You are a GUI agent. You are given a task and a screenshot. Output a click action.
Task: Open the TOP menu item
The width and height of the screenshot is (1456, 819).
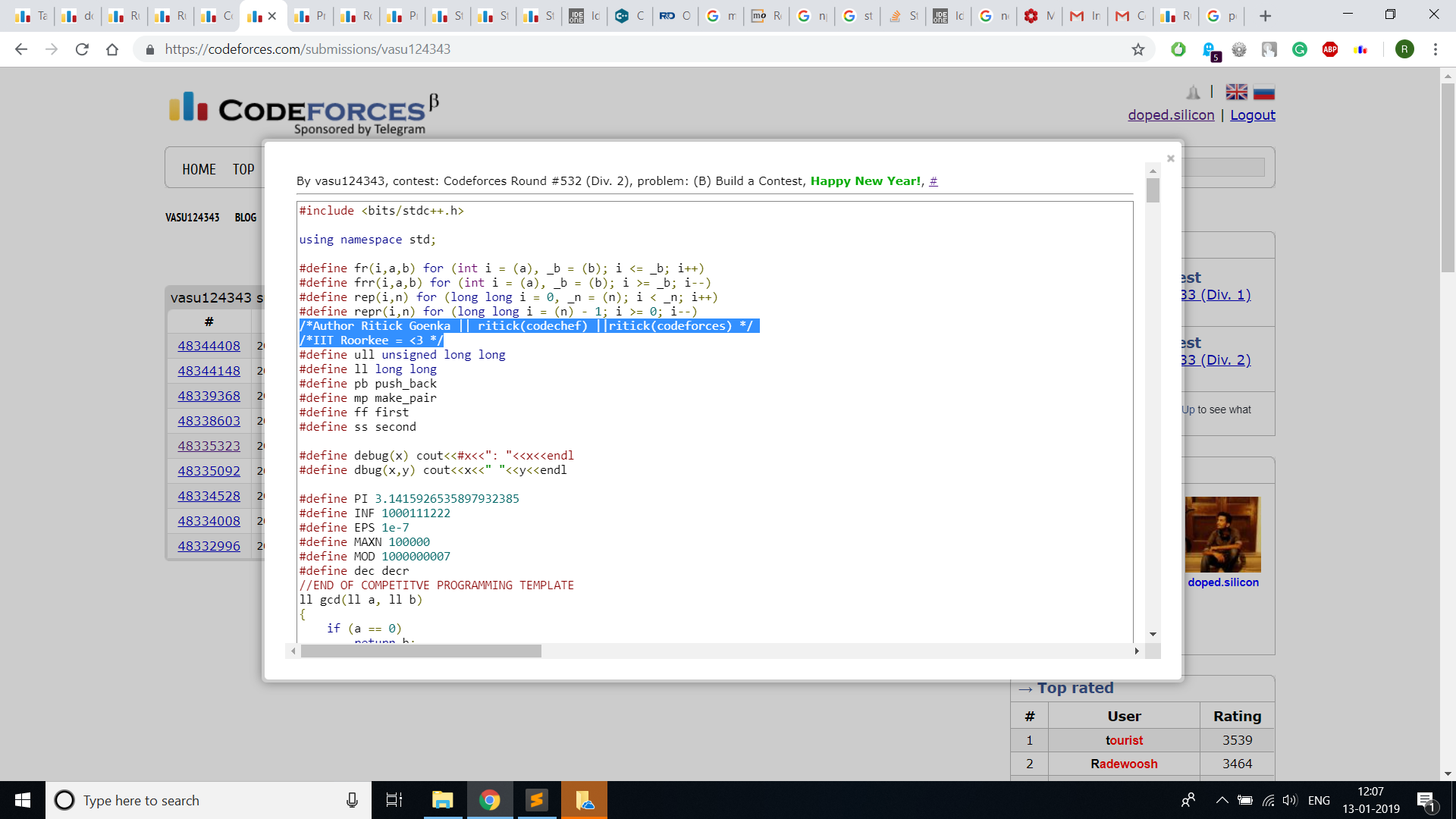click(x=243, y=169)
